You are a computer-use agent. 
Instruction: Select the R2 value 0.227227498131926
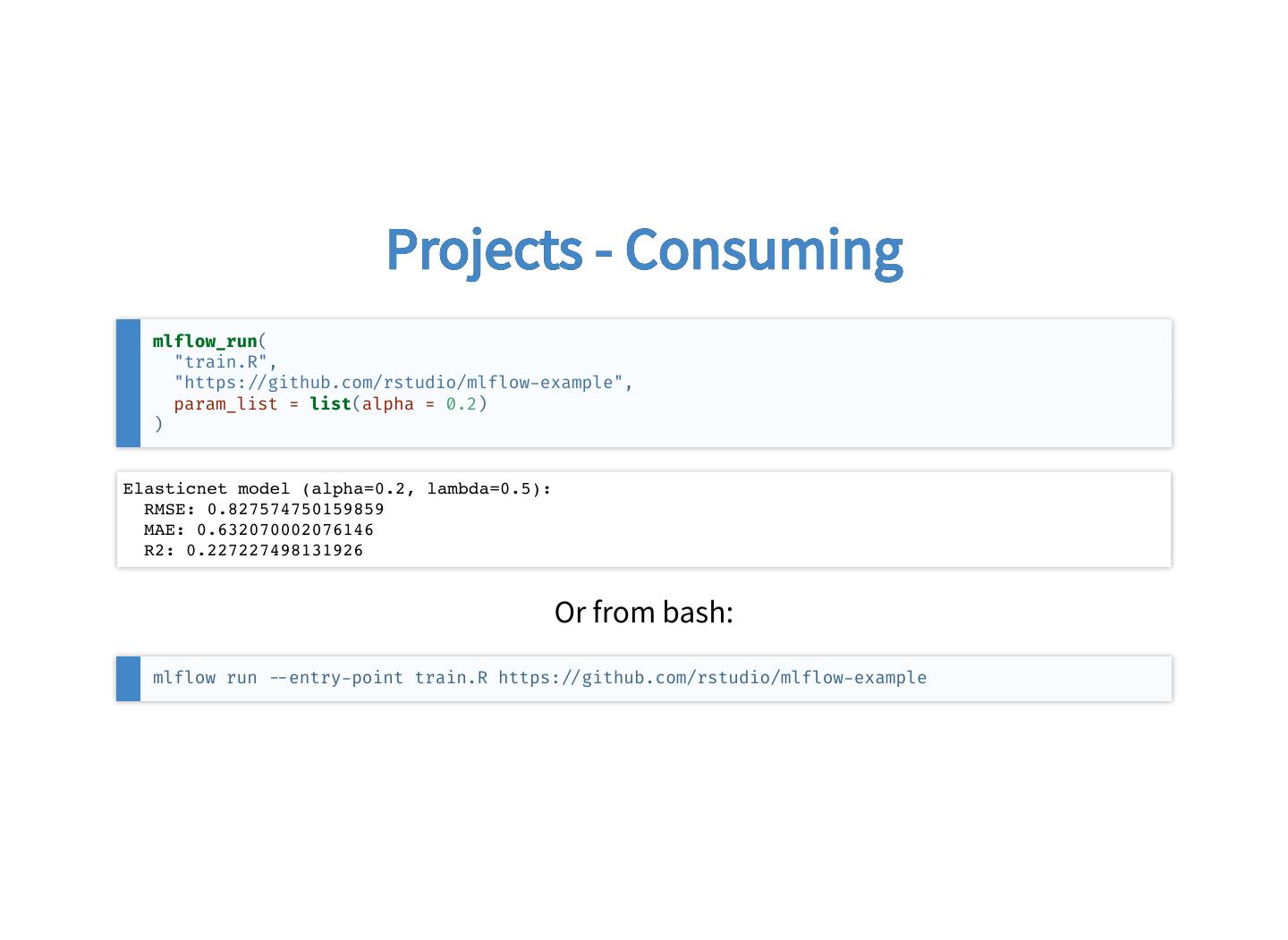(x=275, y=550)
